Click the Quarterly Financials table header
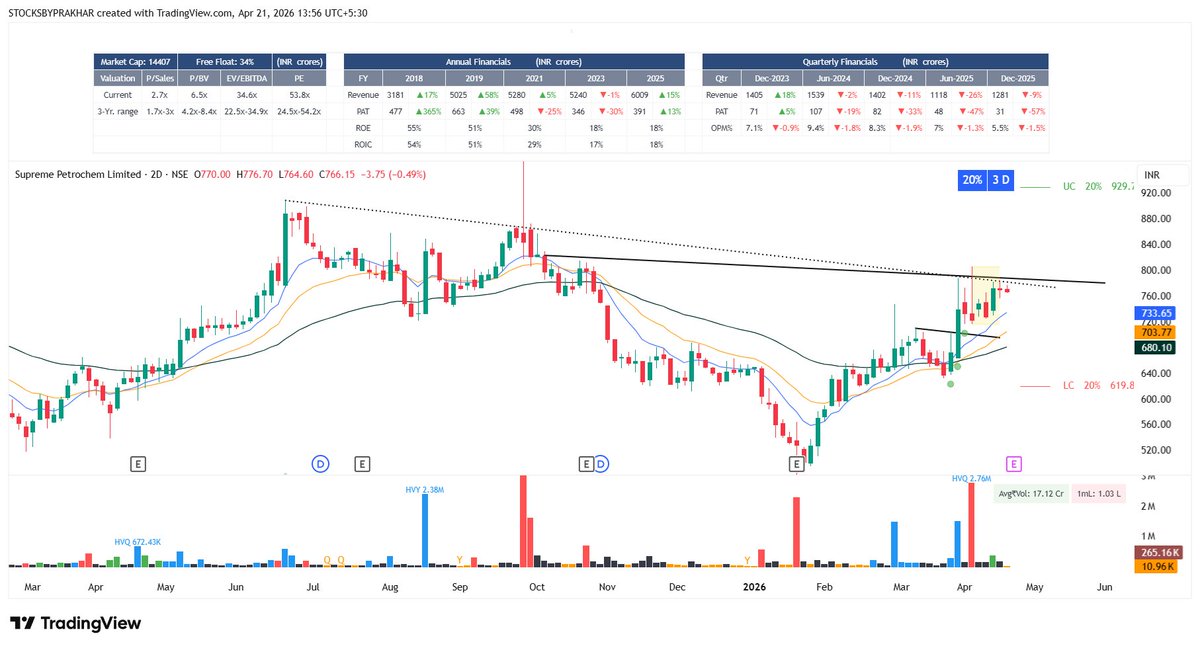This screenshot has height=648, width=1200. [876, 61]
